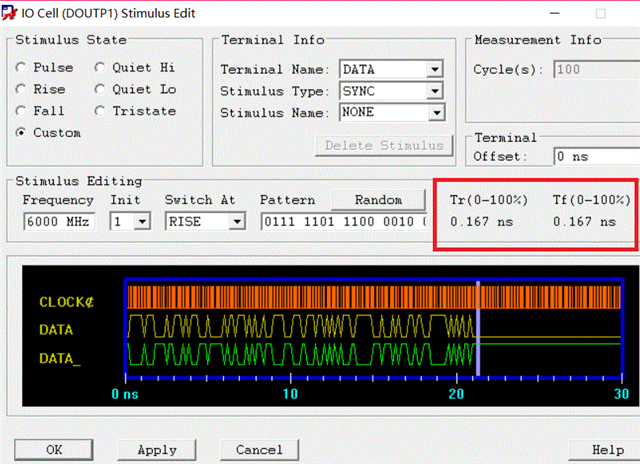Click the OK button
640x464 pixels.
(54, 450)
